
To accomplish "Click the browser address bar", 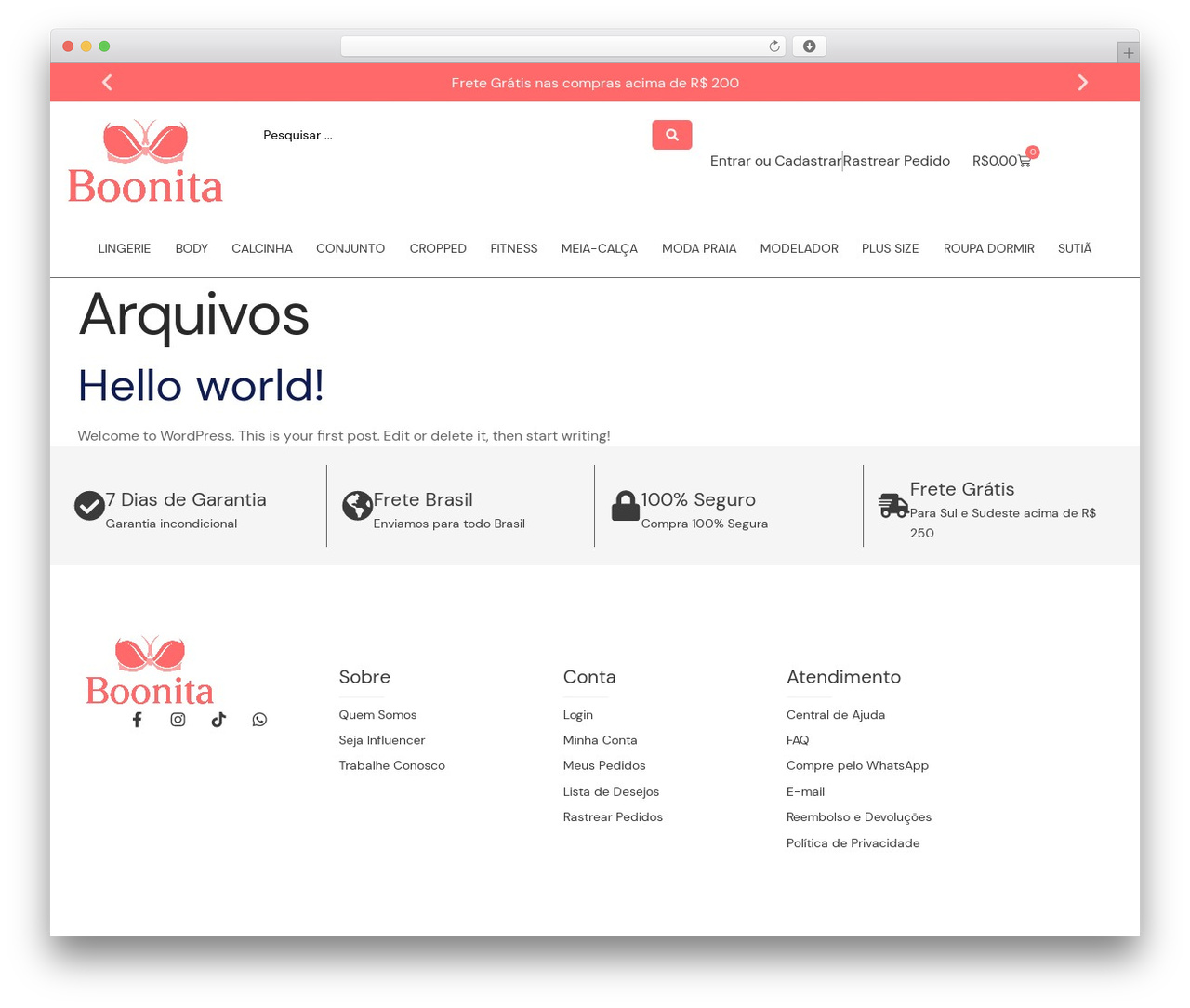I will [562, 46].
